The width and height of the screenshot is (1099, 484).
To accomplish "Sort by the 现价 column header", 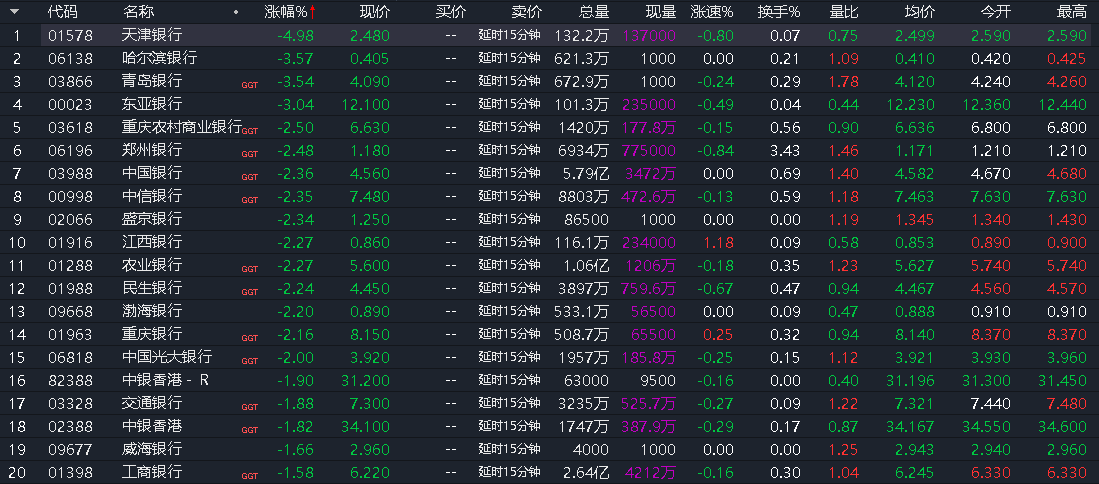I will 374,12.
